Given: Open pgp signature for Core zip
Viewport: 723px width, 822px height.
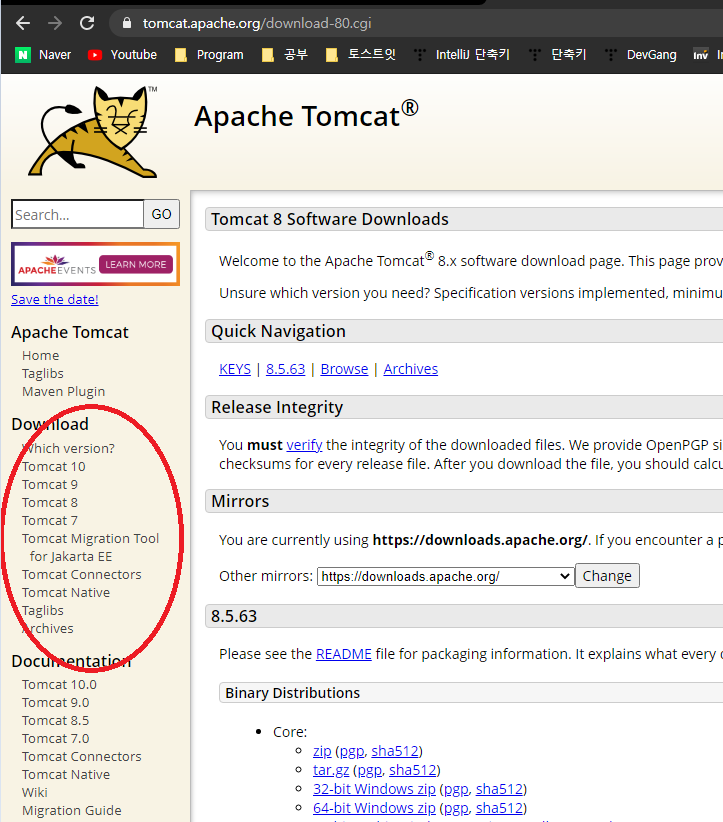Looking at the screenshot, I should pos(352,752).
